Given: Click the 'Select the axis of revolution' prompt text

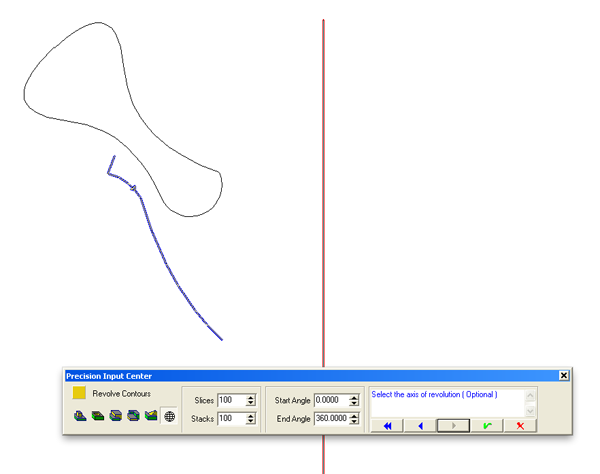Looking at the screenshot, I should tap(434, 394).
